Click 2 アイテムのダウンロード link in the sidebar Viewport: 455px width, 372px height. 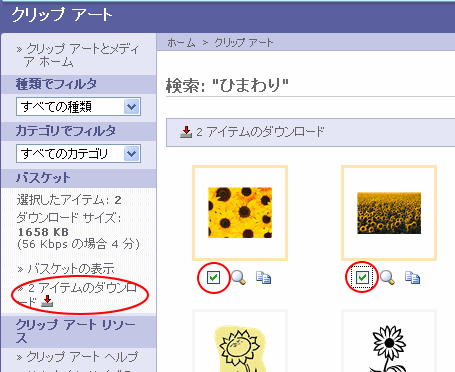[78, 295]
